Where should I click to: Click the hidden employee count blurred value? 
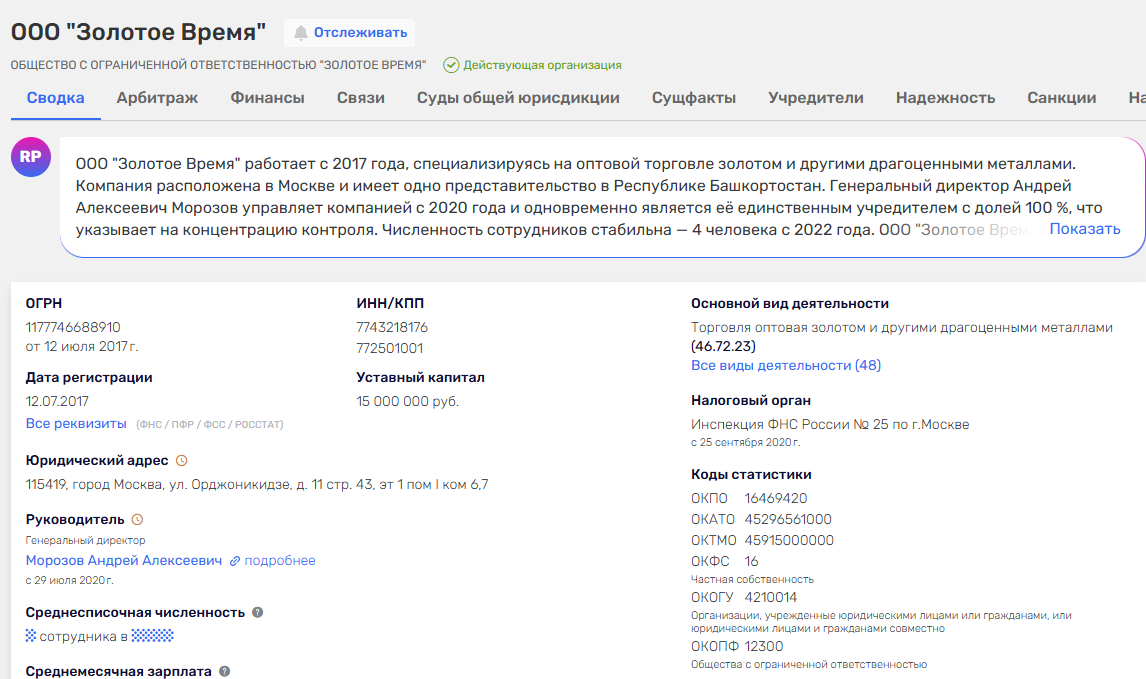tap(31, 636)
